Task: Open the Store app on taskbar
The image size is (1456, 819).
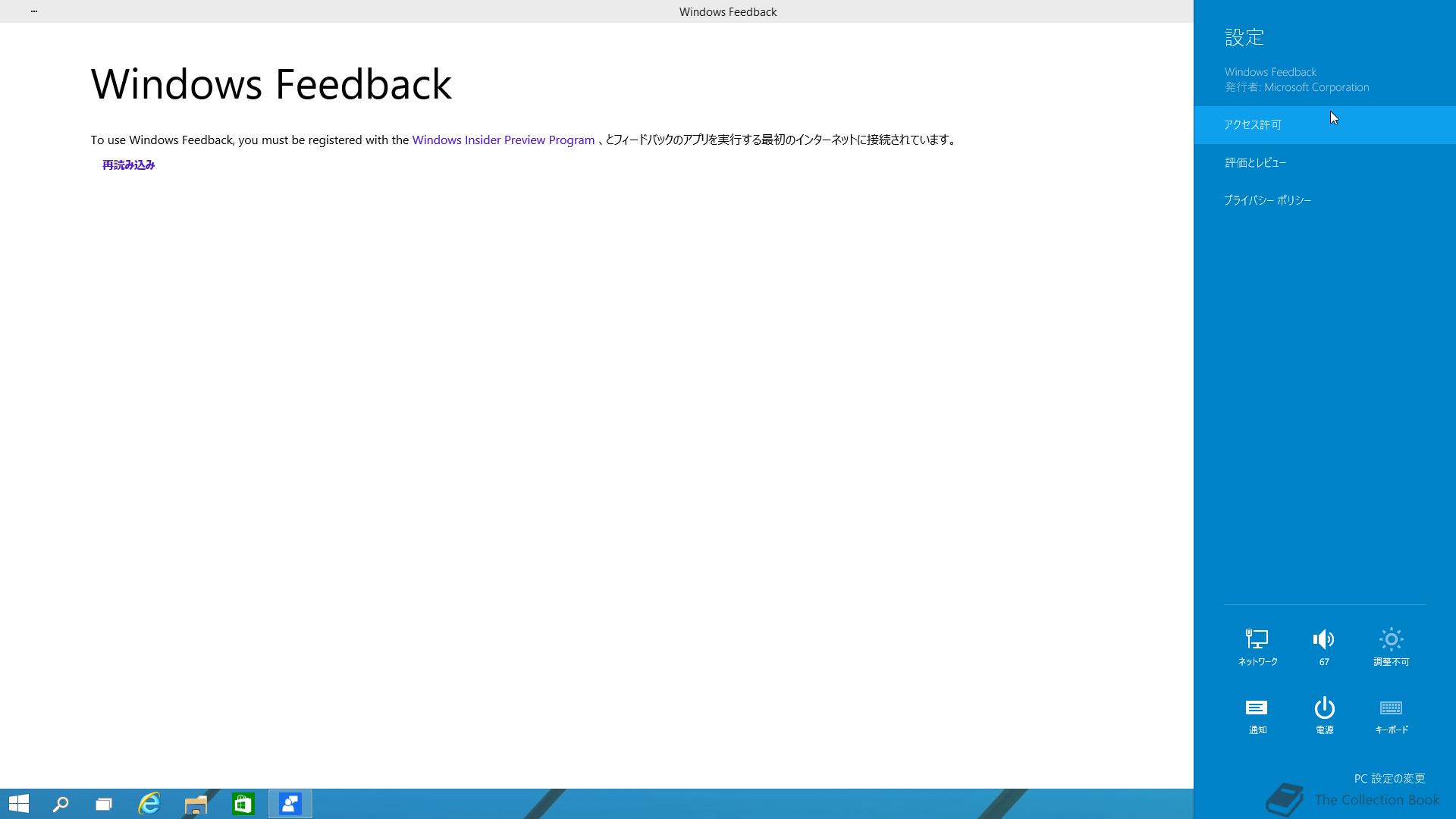Action: click(243, 804)
